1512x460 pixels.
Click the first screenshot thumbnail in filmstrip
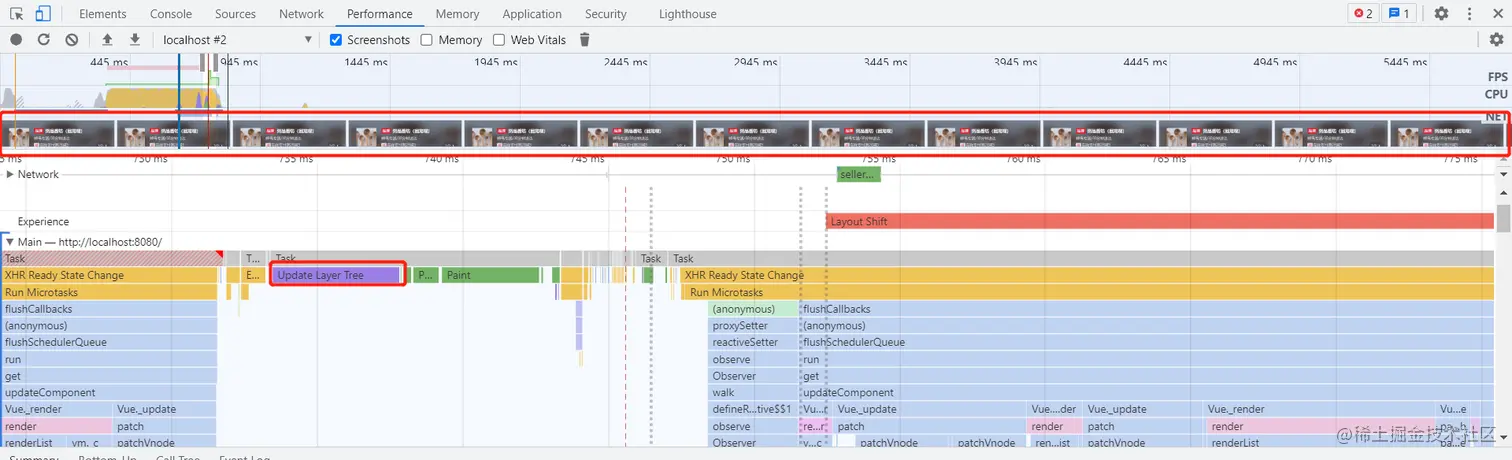click(x=56, y=135)
